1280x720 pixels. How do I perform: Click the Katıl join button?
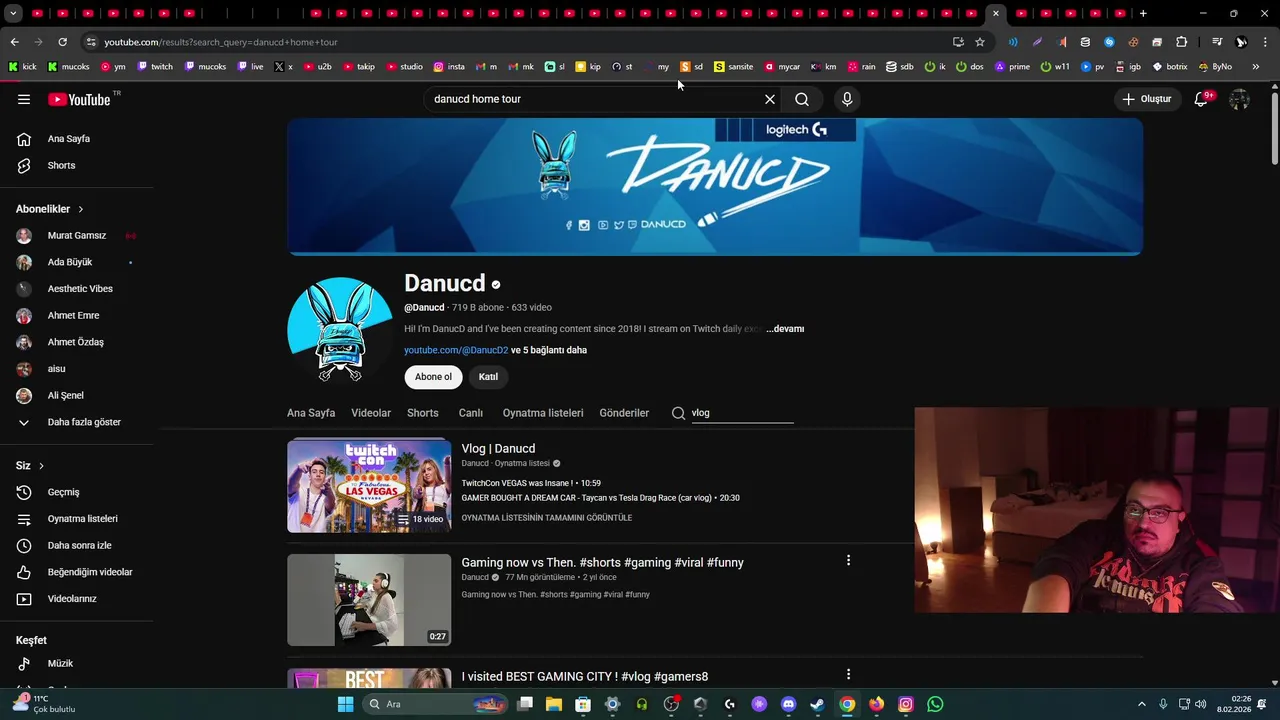488,377
